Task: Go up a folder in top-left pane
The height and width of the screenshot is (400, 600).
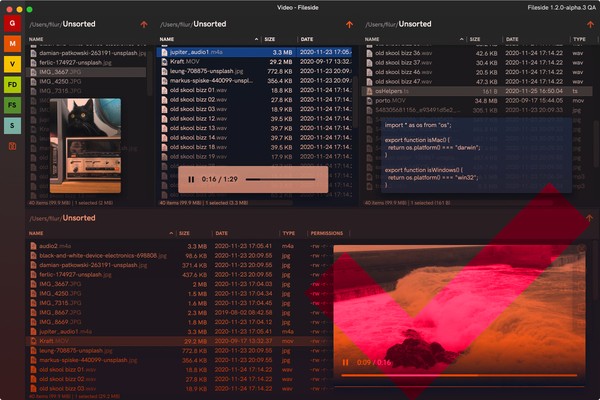Action: click(144, 24)
